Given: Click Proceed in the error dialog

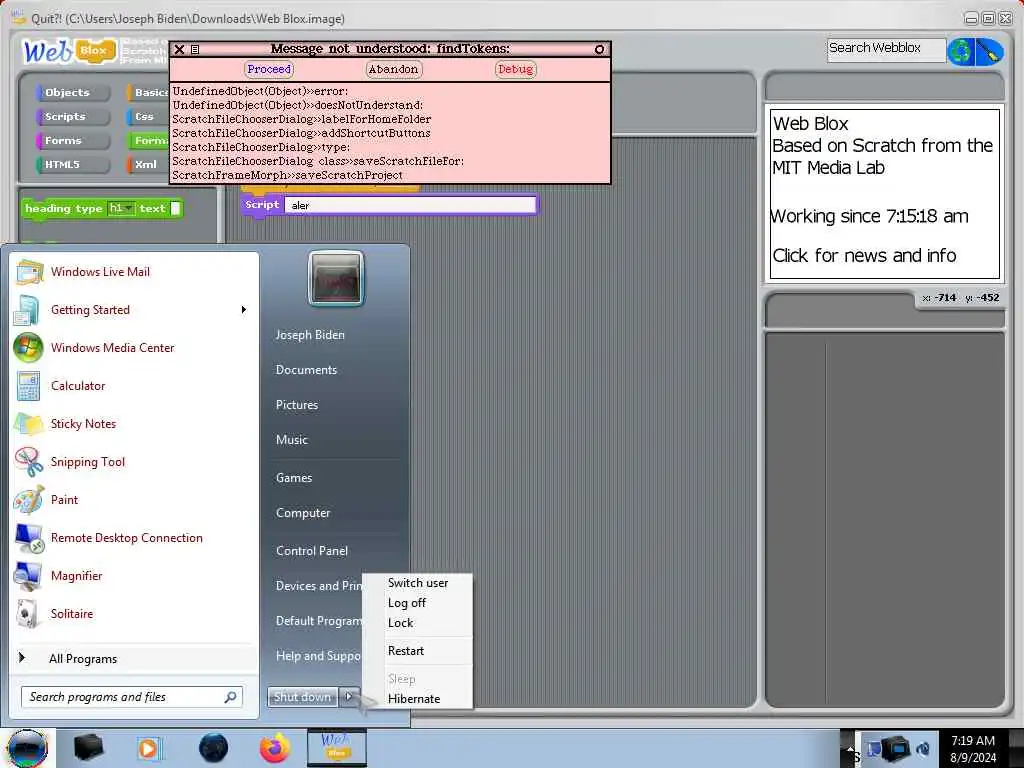Looking at the screenshot, I should tap(269, 69).
